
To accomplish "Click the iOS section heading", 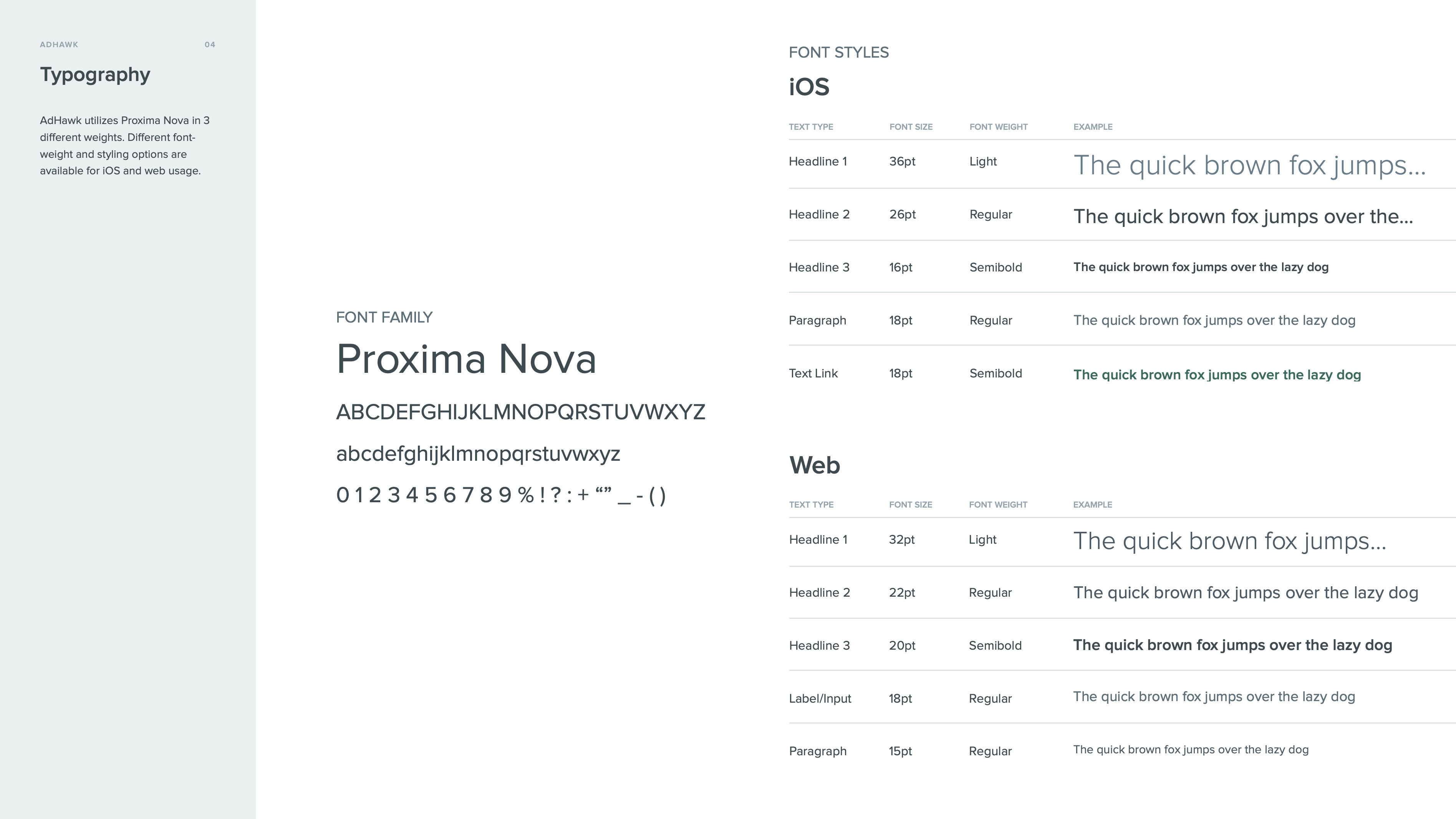I will pos(809,87).
